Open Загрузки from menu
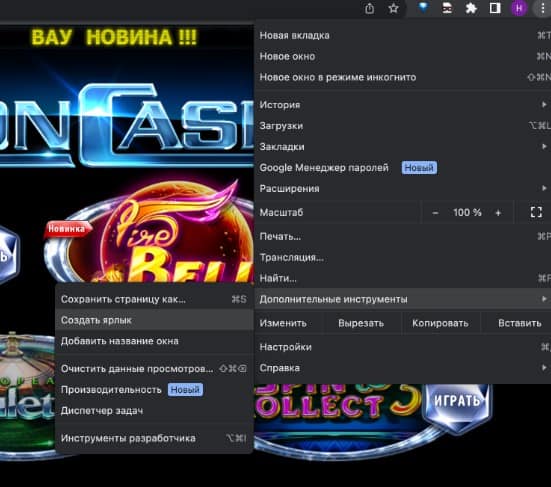 coord(403,126)
